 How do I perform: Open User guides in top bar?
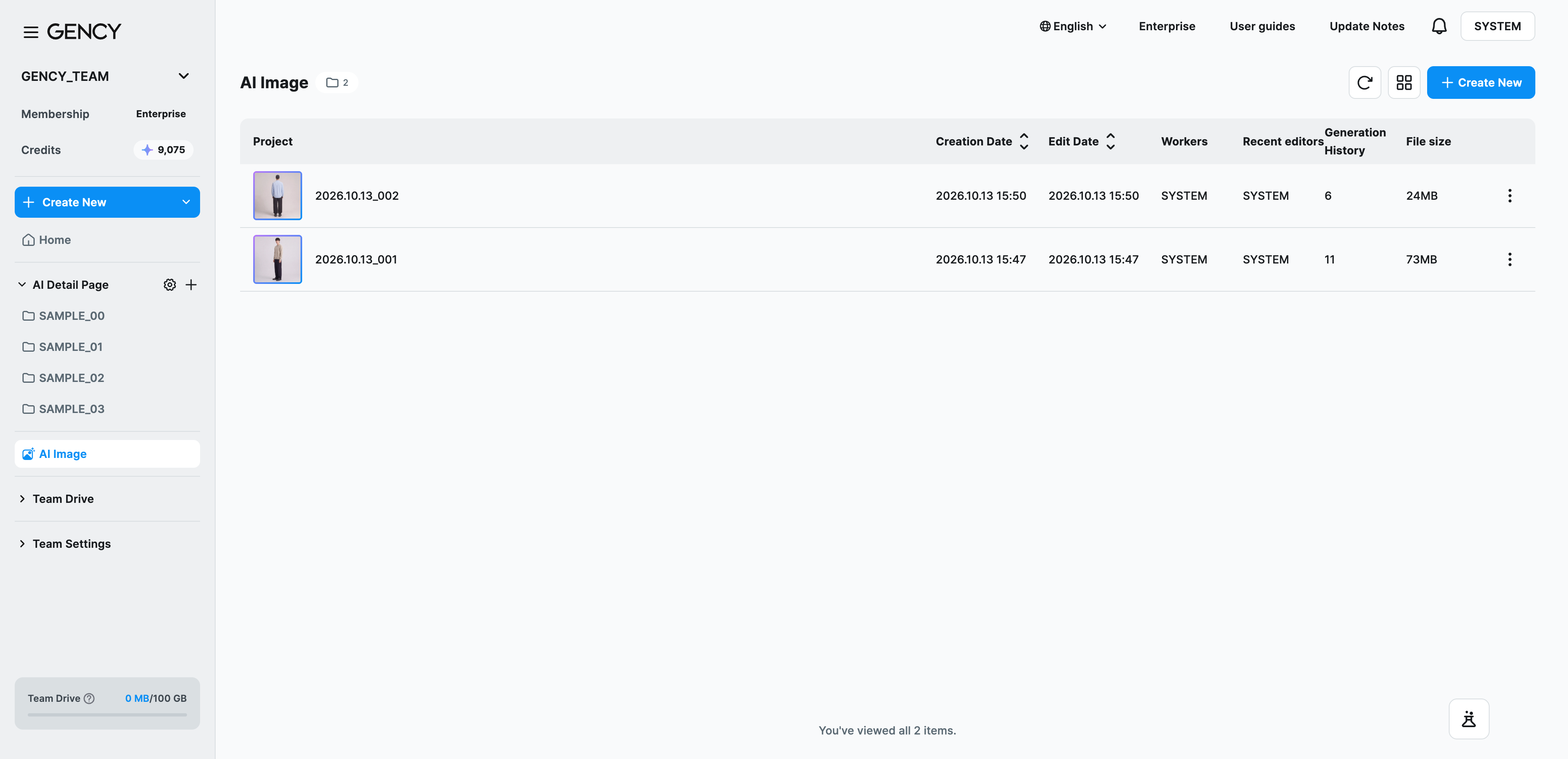(1262, 26)
